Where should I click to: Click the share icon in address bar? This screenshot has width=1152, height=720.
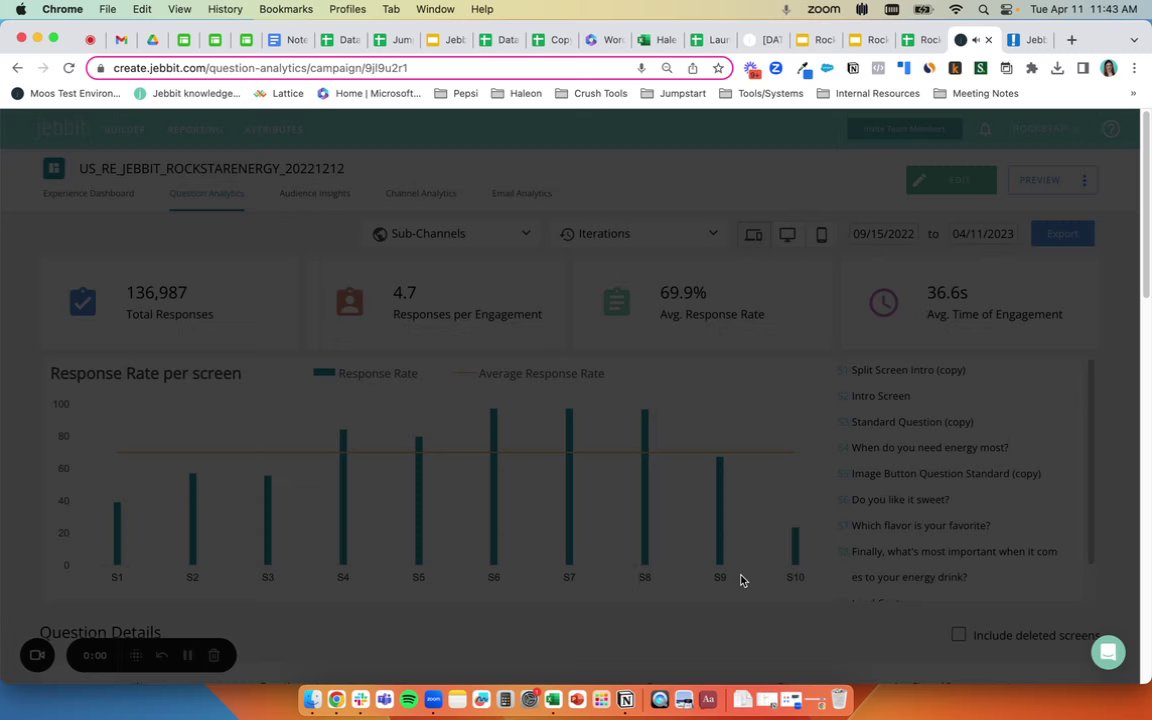[x=692, y=68]
